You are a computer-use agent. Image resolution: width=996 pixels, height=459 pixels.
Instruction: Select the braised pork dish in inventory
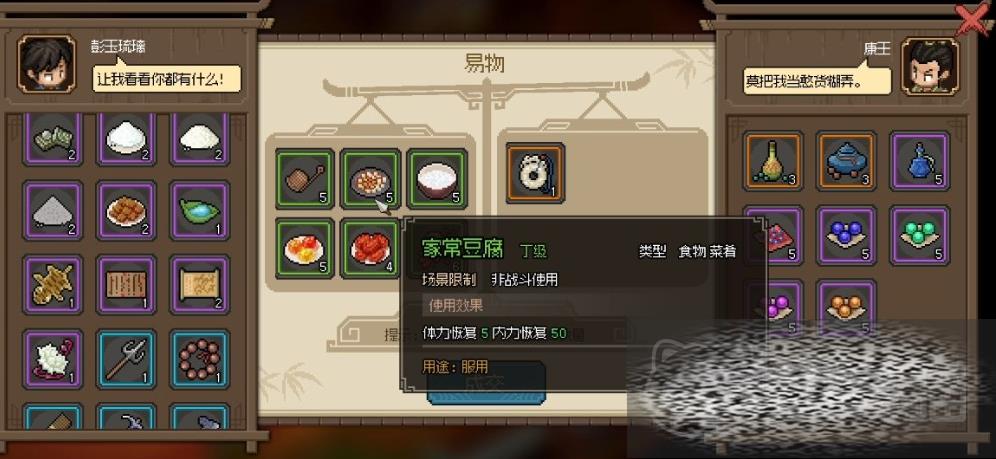click(126, 210)
